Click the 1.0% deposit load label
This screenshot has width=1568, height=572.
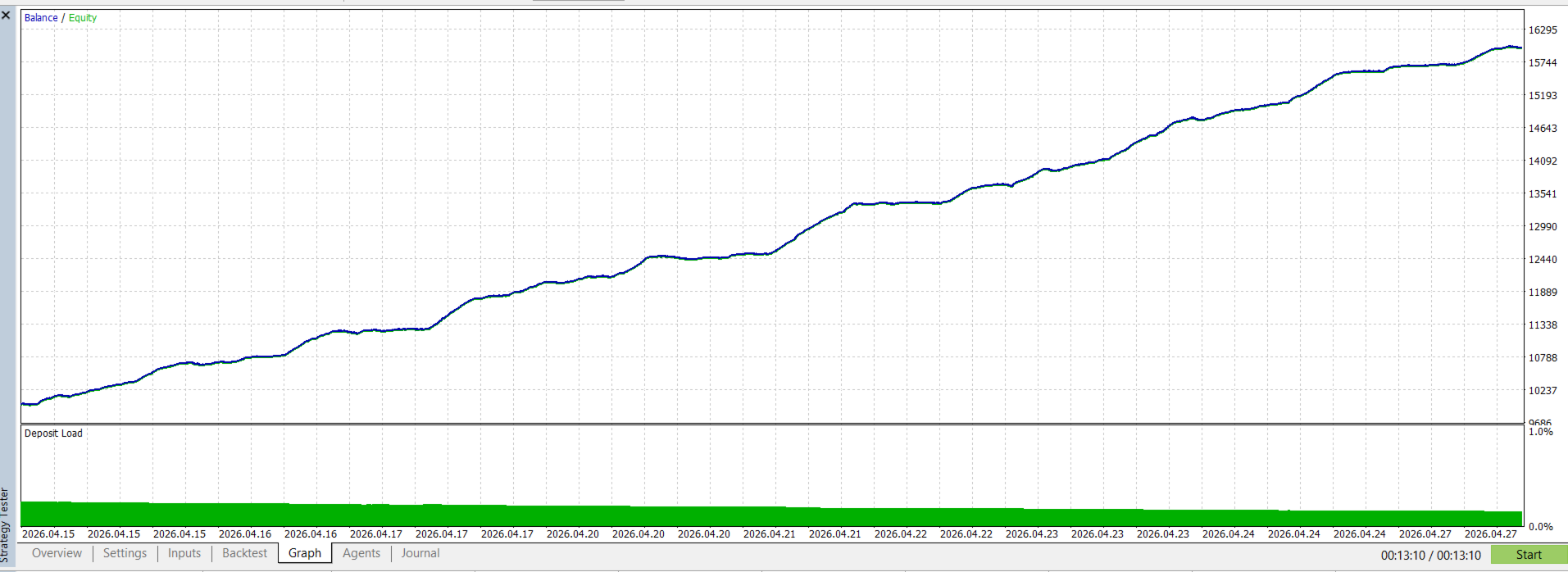click(x=1541, y=431)
